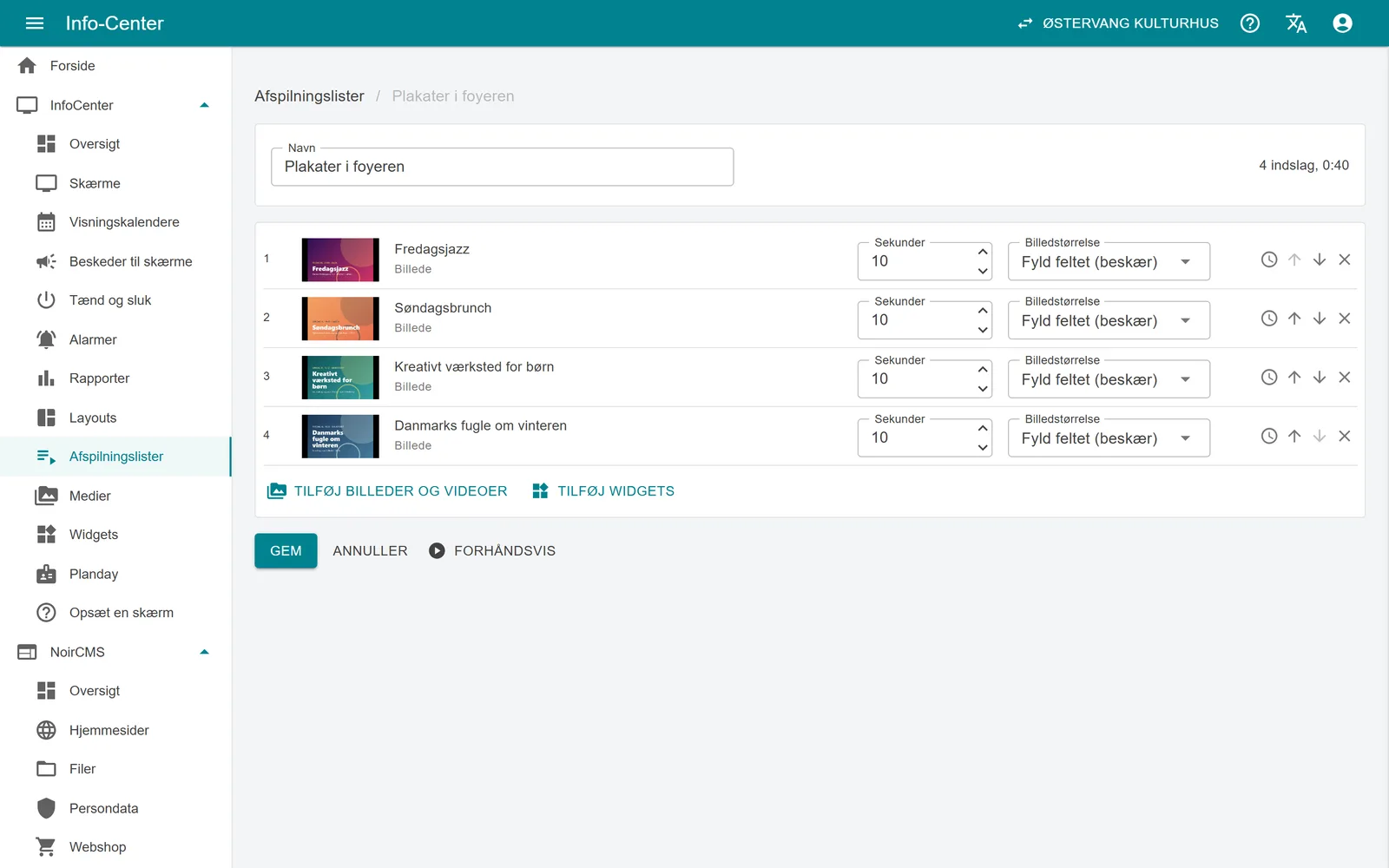Viewport: 1389px width, 868px height.
Task: Click the GEM save button
Action: pos(286,551)
